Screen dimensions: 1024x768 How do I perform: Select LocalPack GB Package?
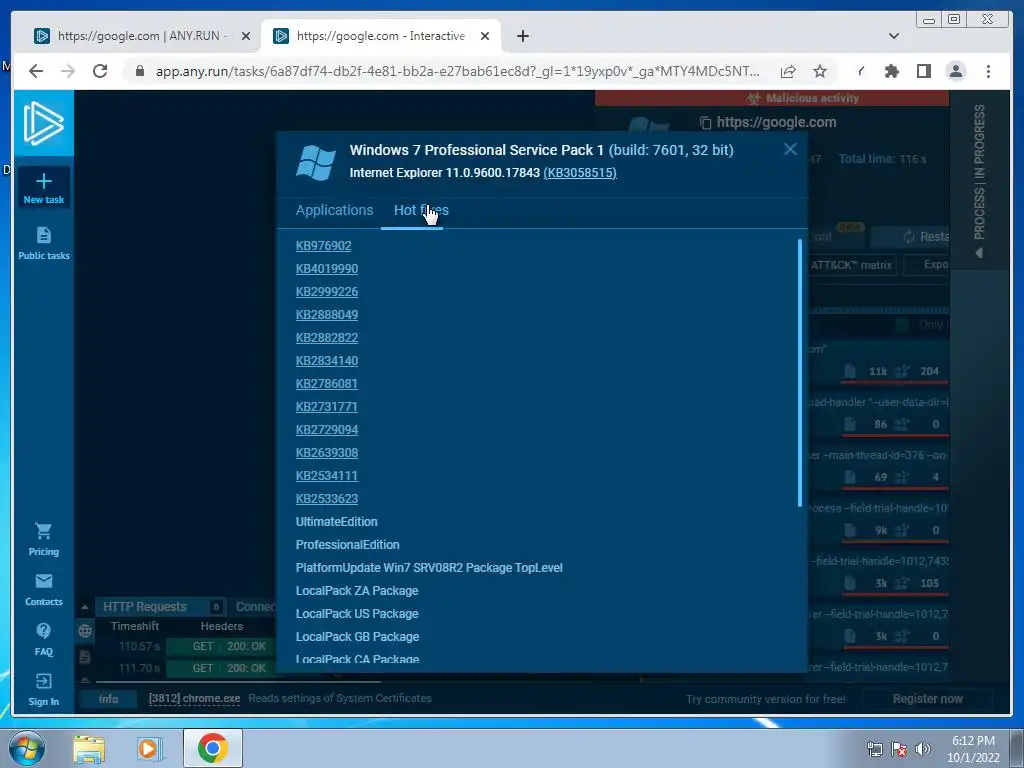(357, 637)
